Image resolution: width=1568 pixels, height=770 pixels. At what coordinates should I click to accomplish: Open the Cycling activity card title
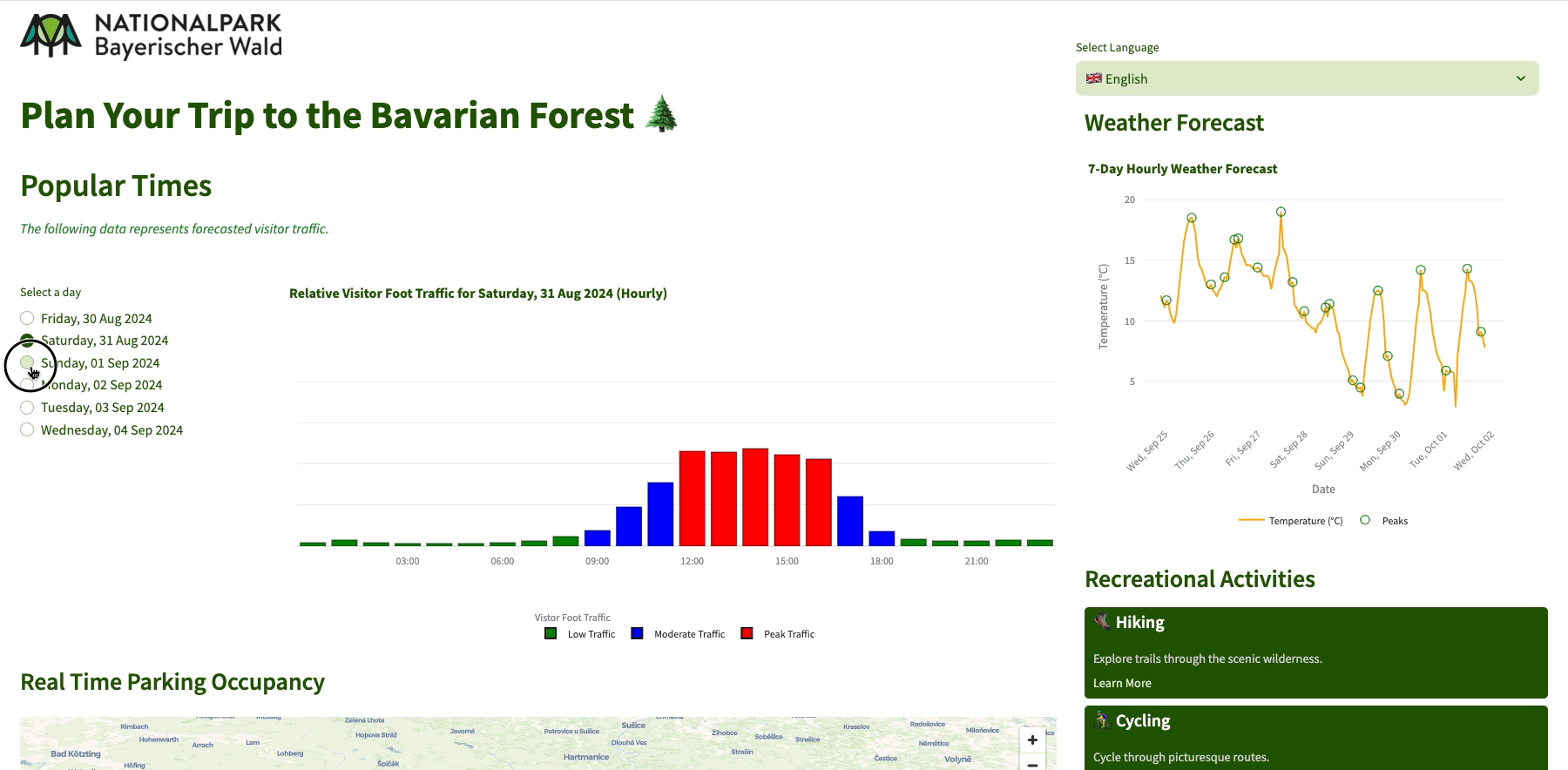click(1143, 720)
